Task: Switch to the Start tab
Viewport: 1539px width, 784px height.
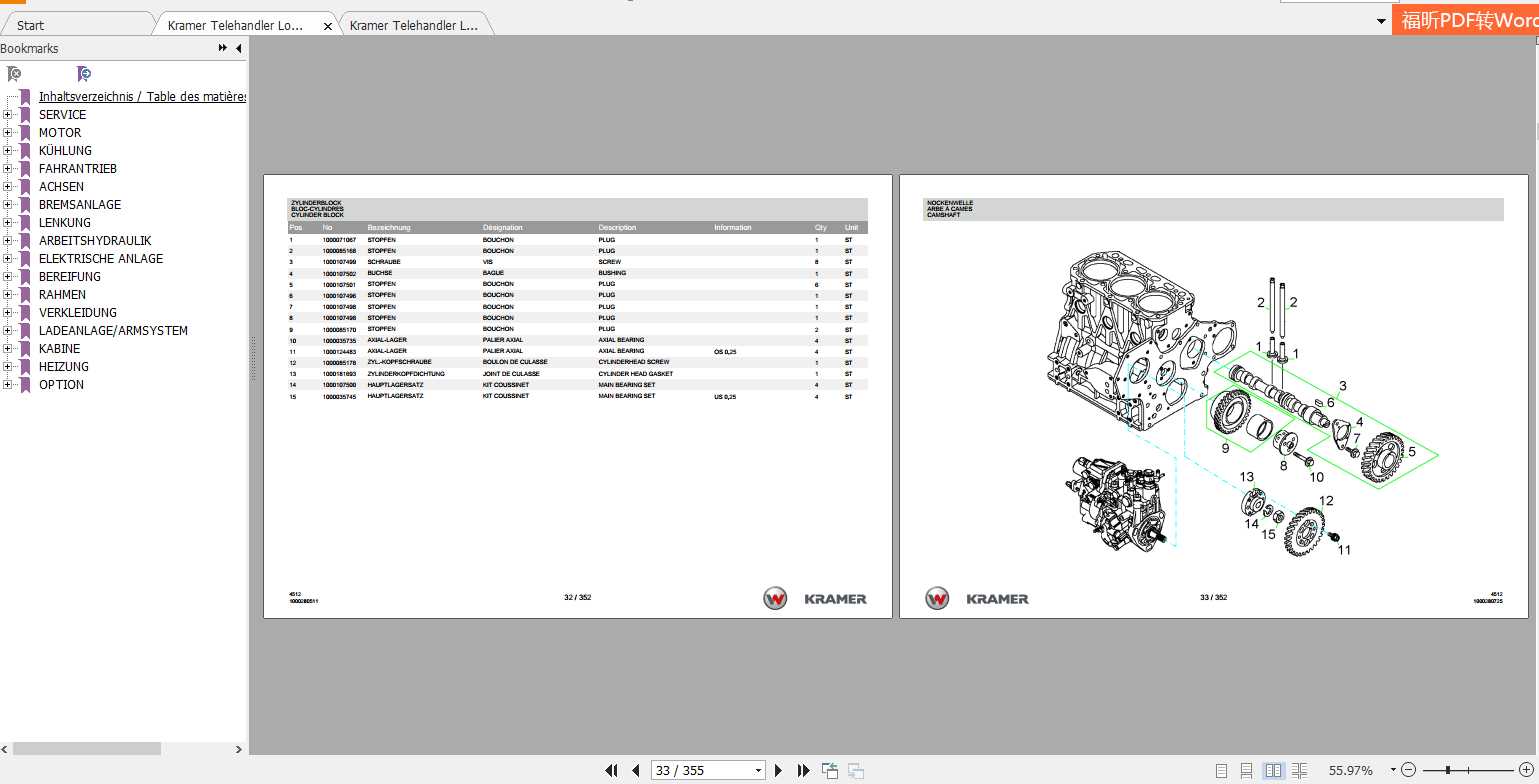Action: click(x=31, y=25)
